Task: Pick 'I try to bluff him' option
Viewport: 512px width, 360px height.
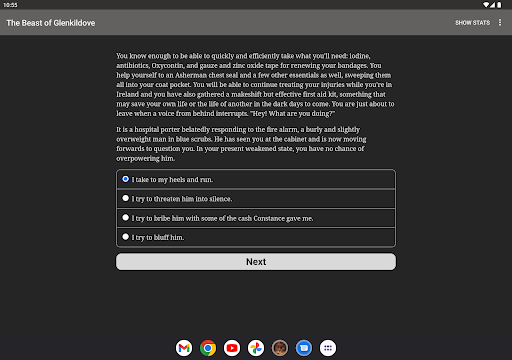Action: point(256,237)
